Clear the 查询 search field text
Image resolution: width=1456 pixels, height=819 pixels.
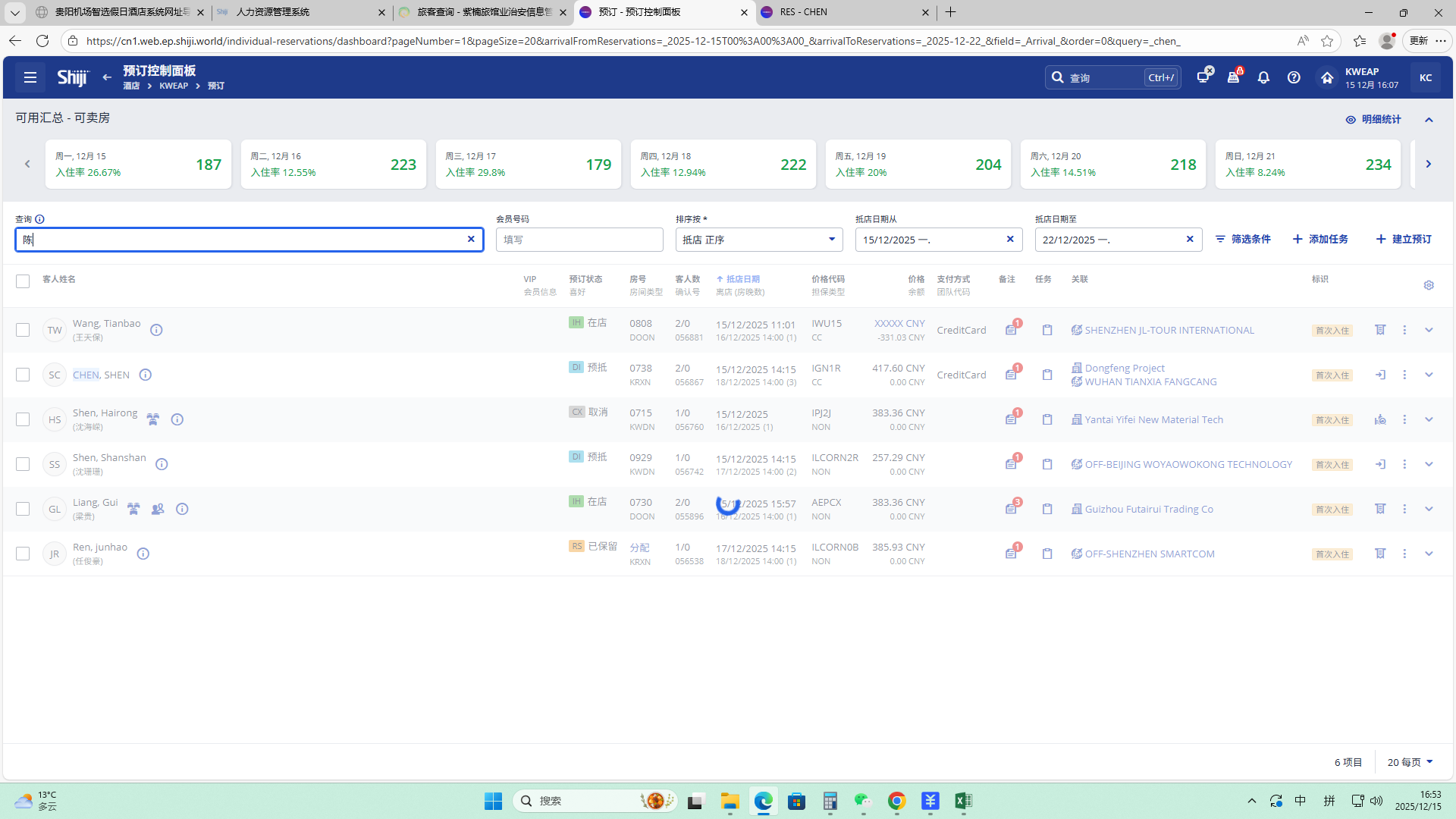[471, 239]
